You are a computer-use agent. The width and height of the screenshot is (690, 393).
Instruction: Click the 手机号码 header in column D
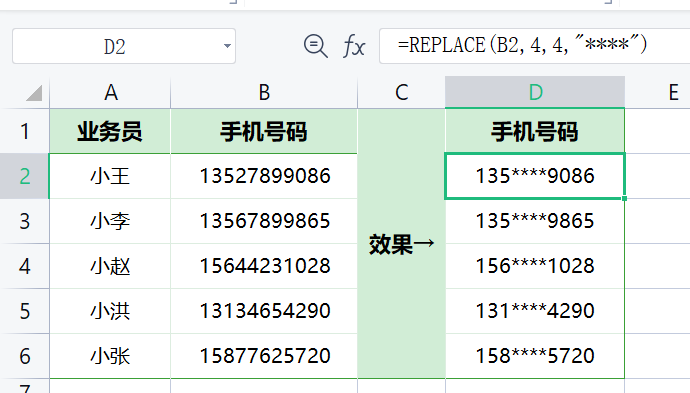click(535, 131)
